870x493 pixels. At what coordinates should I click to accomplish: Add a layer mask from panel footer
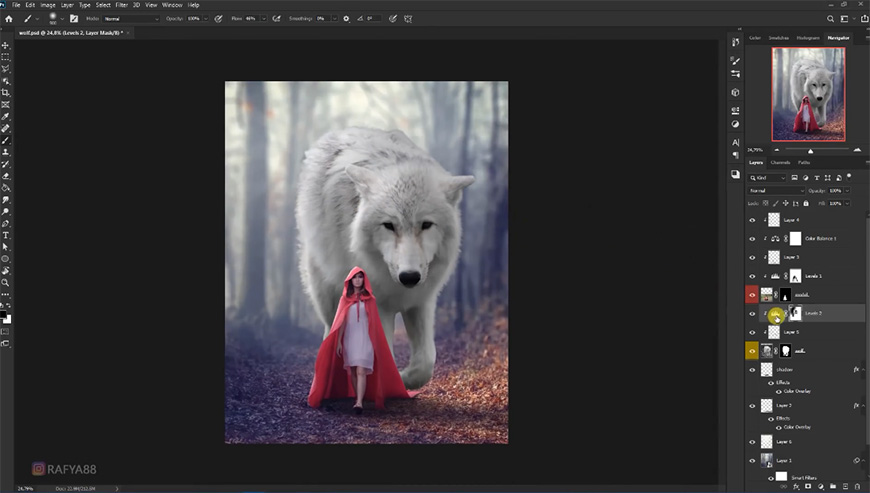pos(808,486)
